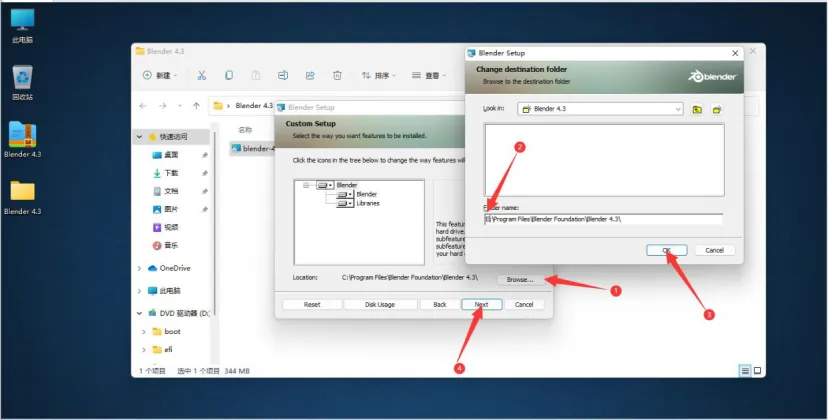
Task: Collapse the root Blender feature tree node
Action: pos(306,185)
